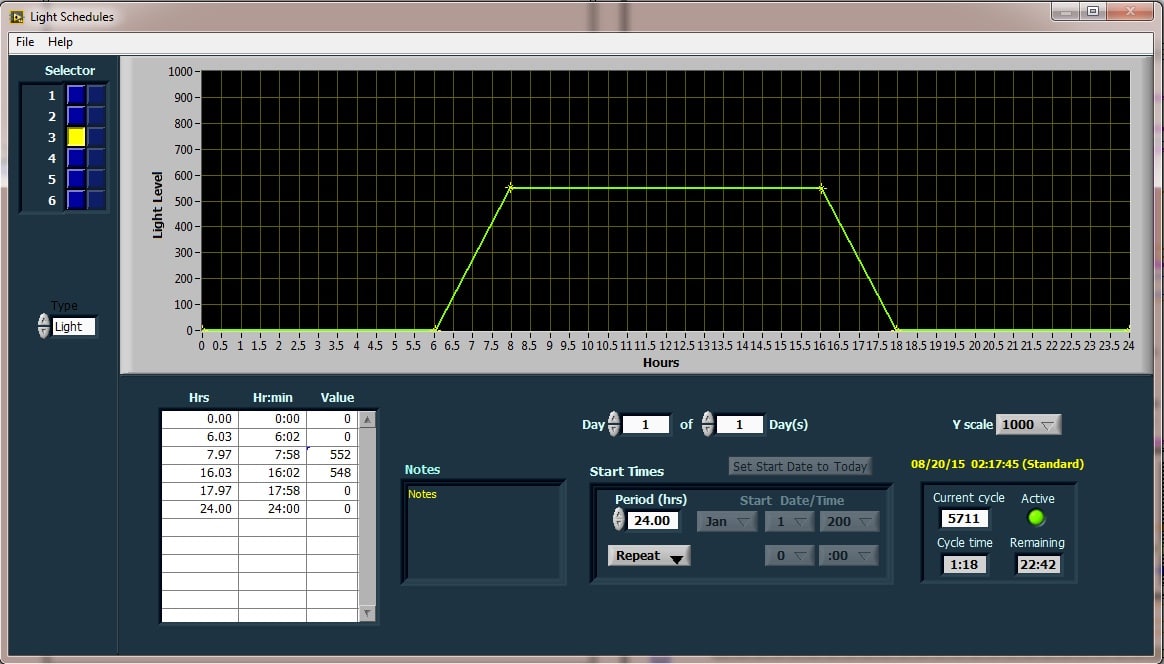The width and height of the screenshot is (1164, 664).
Task: Click the Day number stepper arrows
Action: (x=614, y=424)
